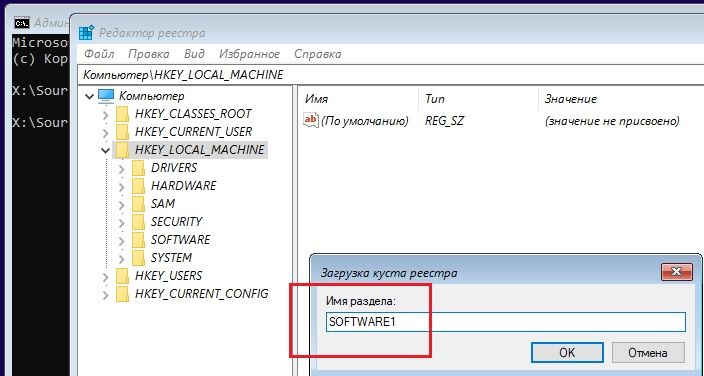Select the SAM key label
Viewport: 704px width, 376px height.
click(x=163, y=204)
